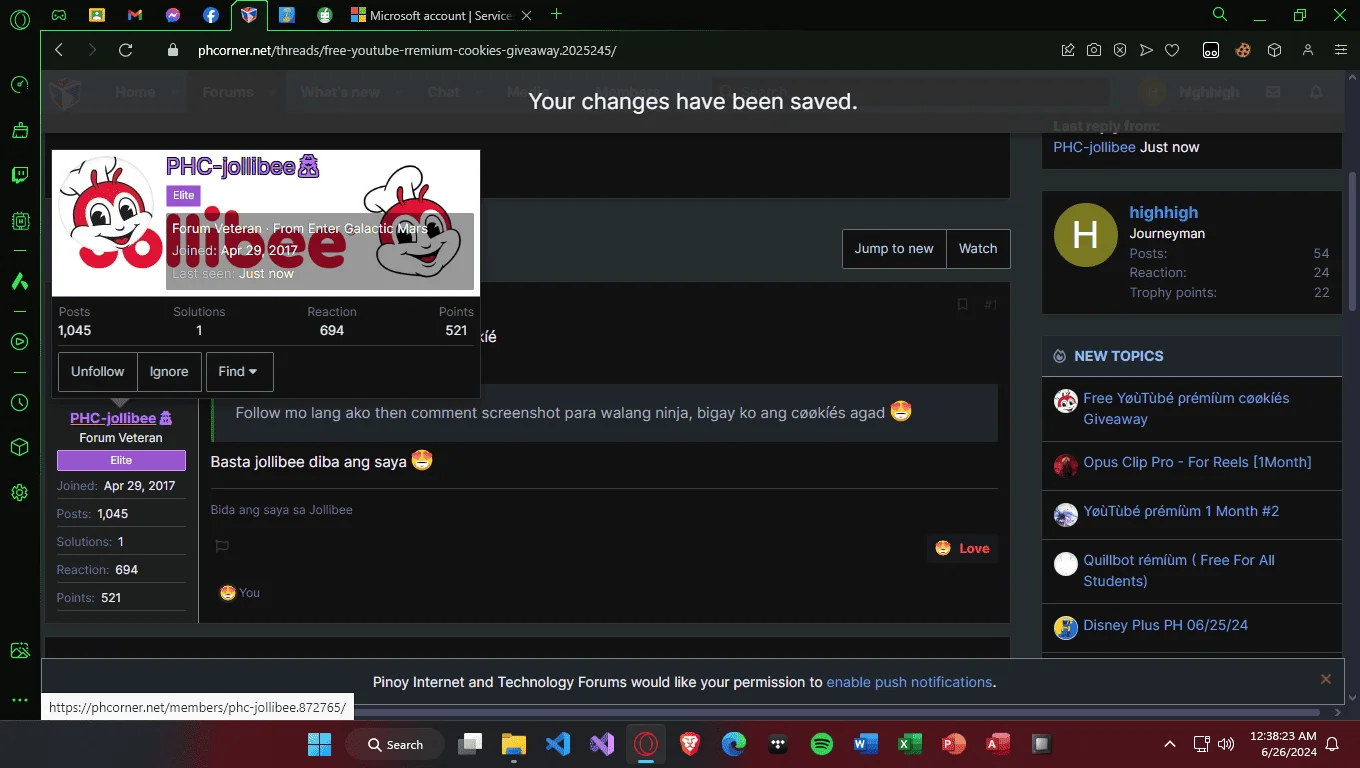Open Free YouTube premium cookies Giveaway topic
Image resolution: width=1360 pixels, height=768 pixels.
[x=1186, y=408]
